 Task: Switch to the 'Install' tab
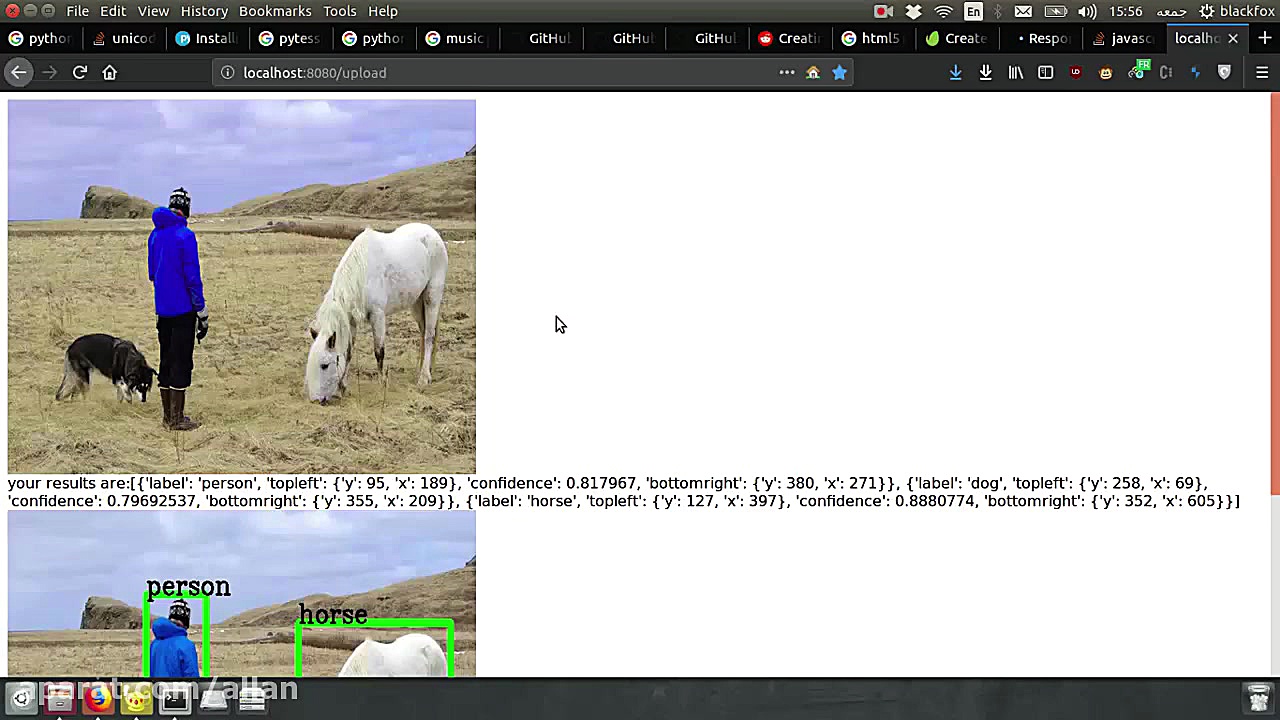pyautogui.click(x=207, y=38)
